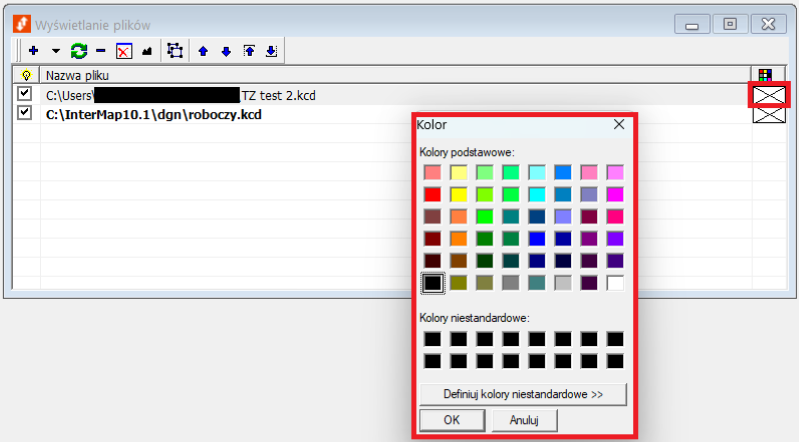Move file to bottom of list icon
This screenshot has height=442, width=799.
click(271, 50)
